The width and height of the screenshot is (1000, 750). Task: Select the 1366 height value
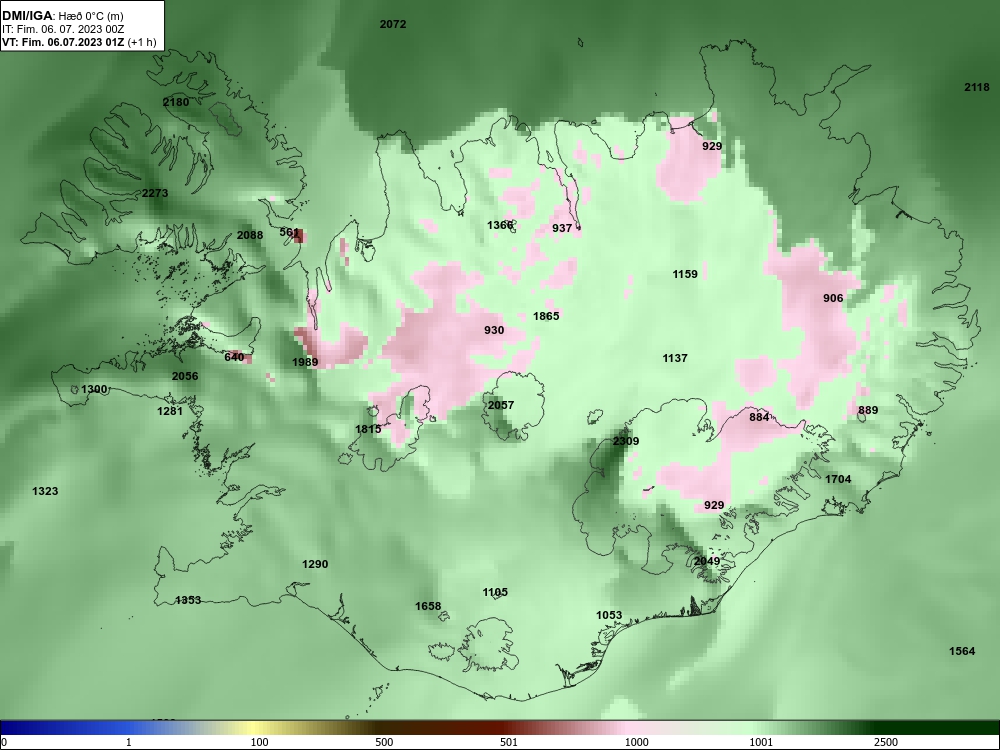coord(500,225)
